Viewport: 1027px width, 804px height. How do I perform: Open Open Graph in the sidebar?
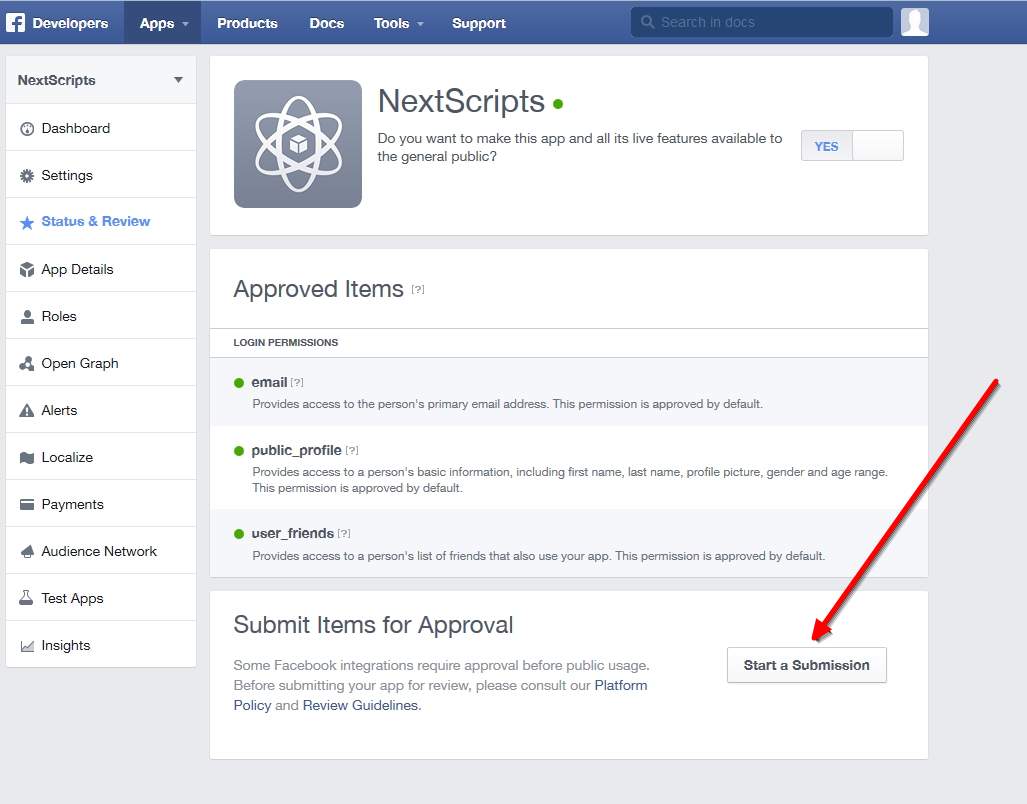[x=101, y=363]
